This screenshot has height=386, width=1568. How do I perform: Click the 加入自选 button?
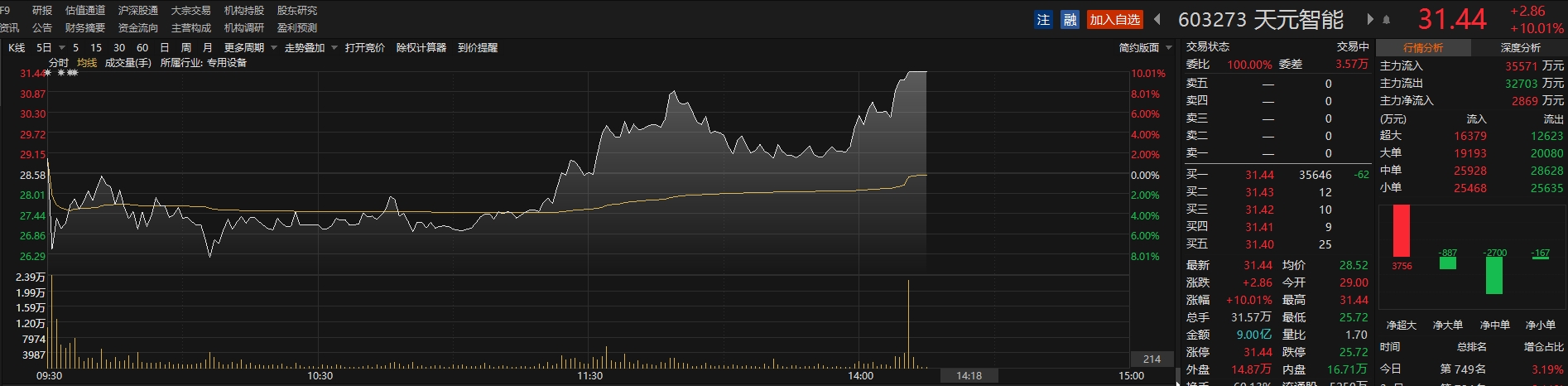pyautogui.click(x=1114, y=20)
